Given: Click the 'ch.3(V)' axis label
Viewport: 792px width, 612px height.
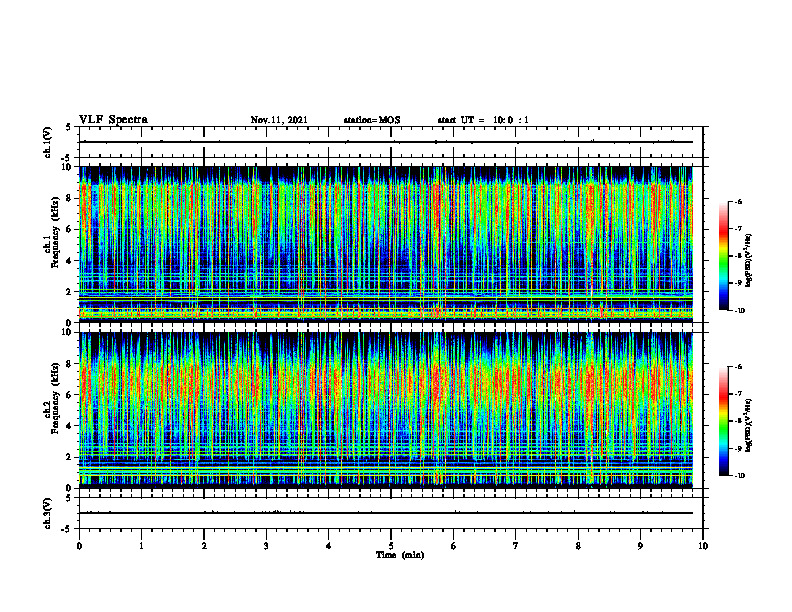Looking at the screenshot, I should click(x=47, y=513).
